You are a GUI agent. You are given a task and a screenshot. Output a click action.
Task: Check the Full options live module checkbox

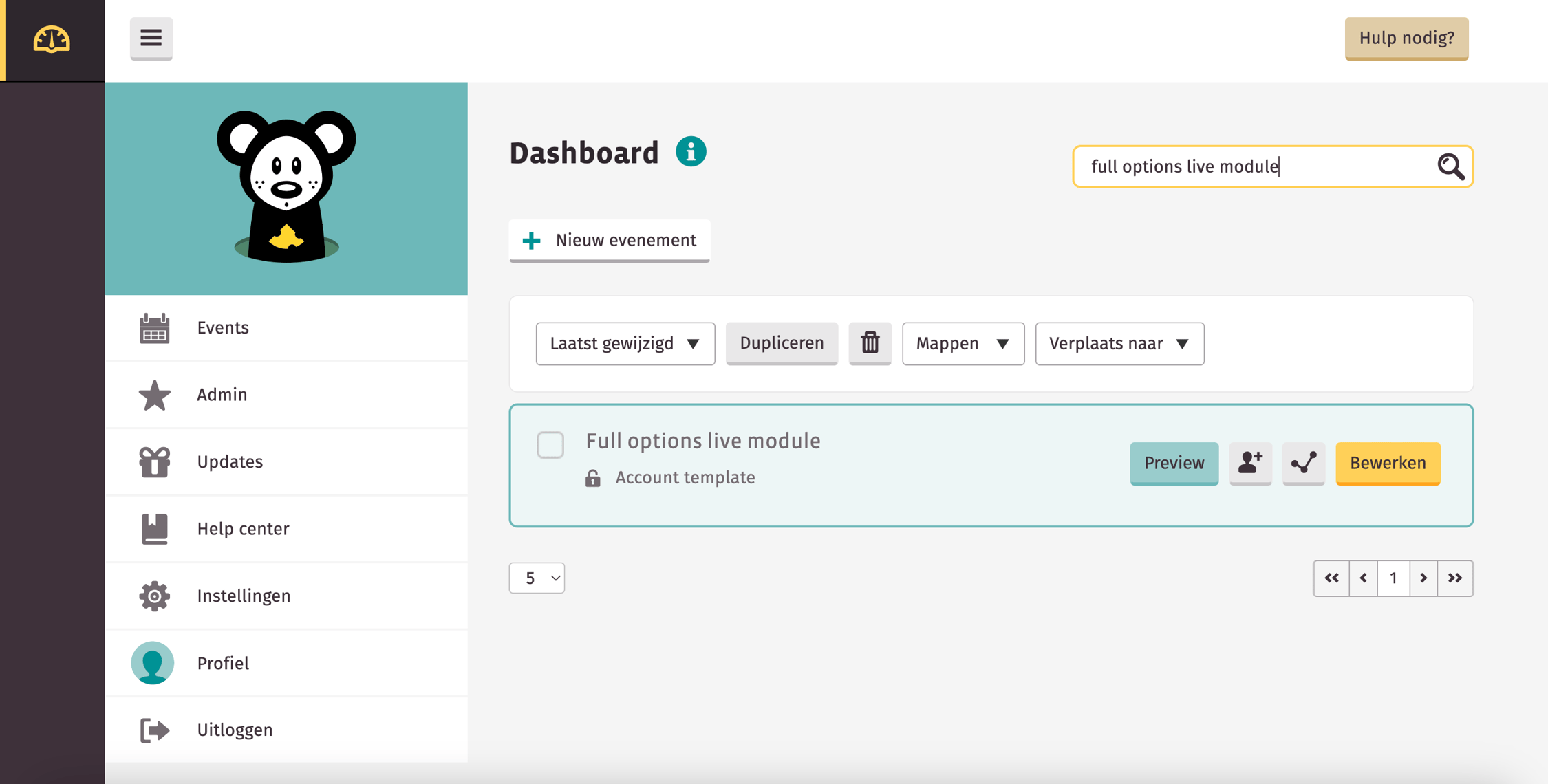[x=550, y=444]
